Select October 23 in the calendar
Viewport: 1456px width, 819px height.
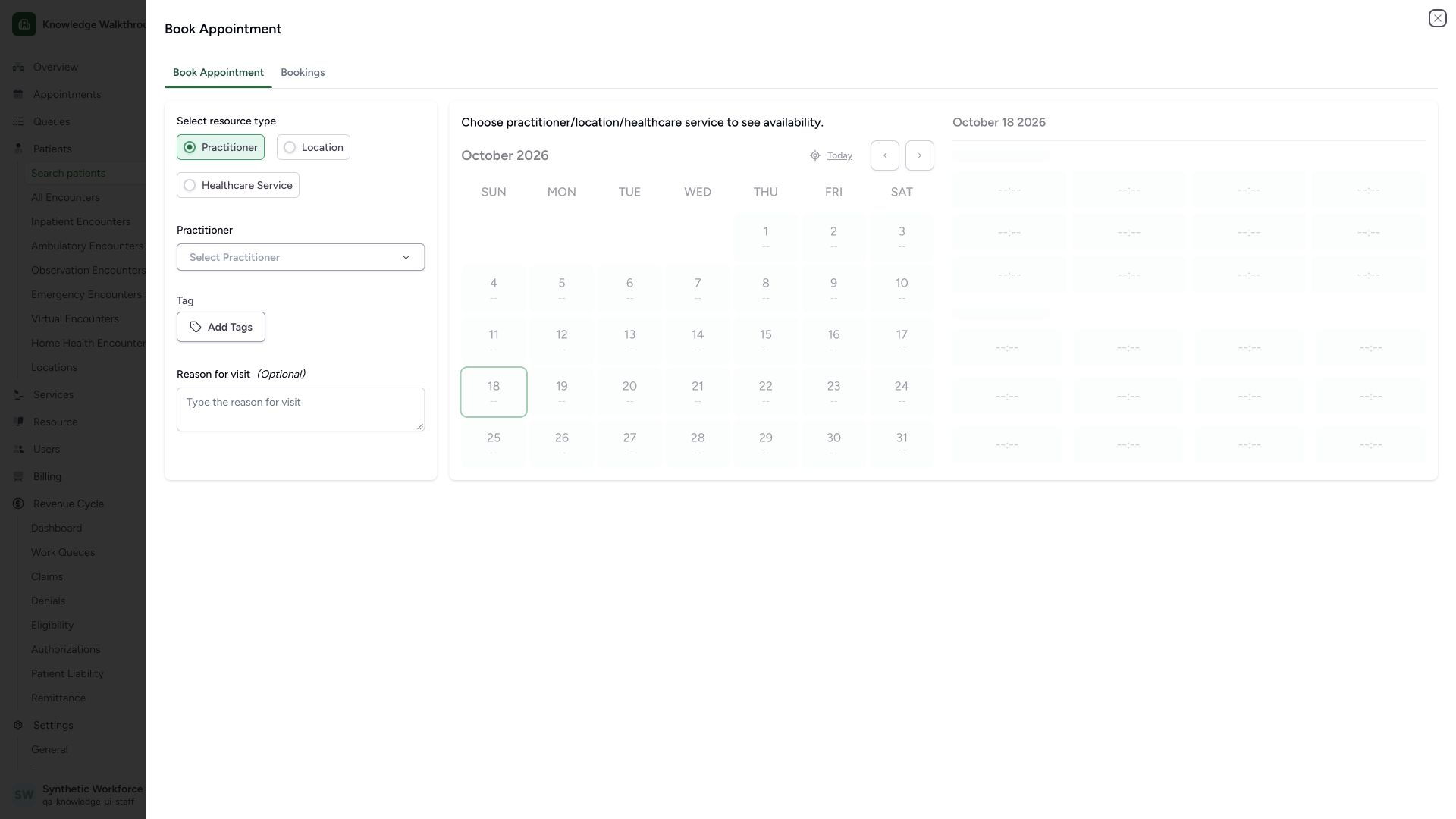833,392
